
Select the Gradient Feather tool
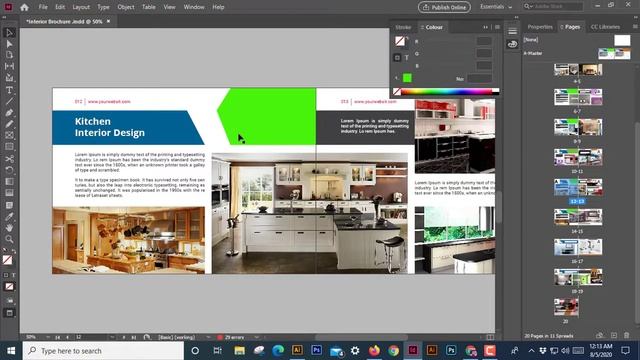(9, 193)
